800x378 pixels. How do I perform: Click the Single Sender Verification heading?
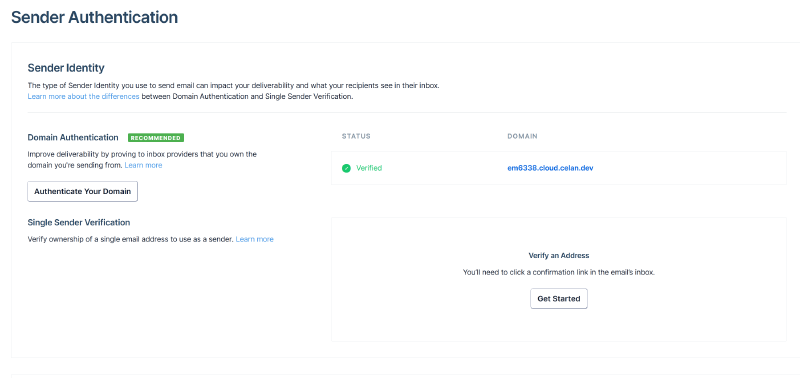point(79,222)
